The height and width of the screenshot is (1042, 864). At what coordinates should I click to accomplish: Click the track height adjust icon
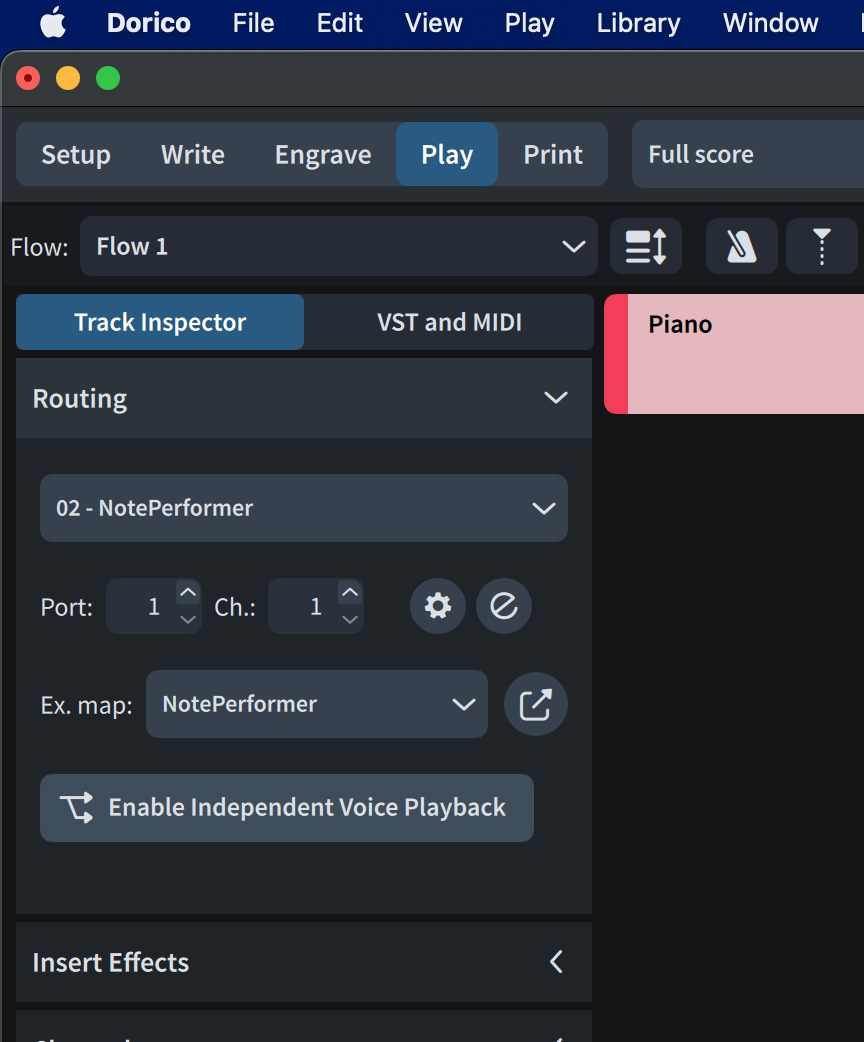pos(645,246)
